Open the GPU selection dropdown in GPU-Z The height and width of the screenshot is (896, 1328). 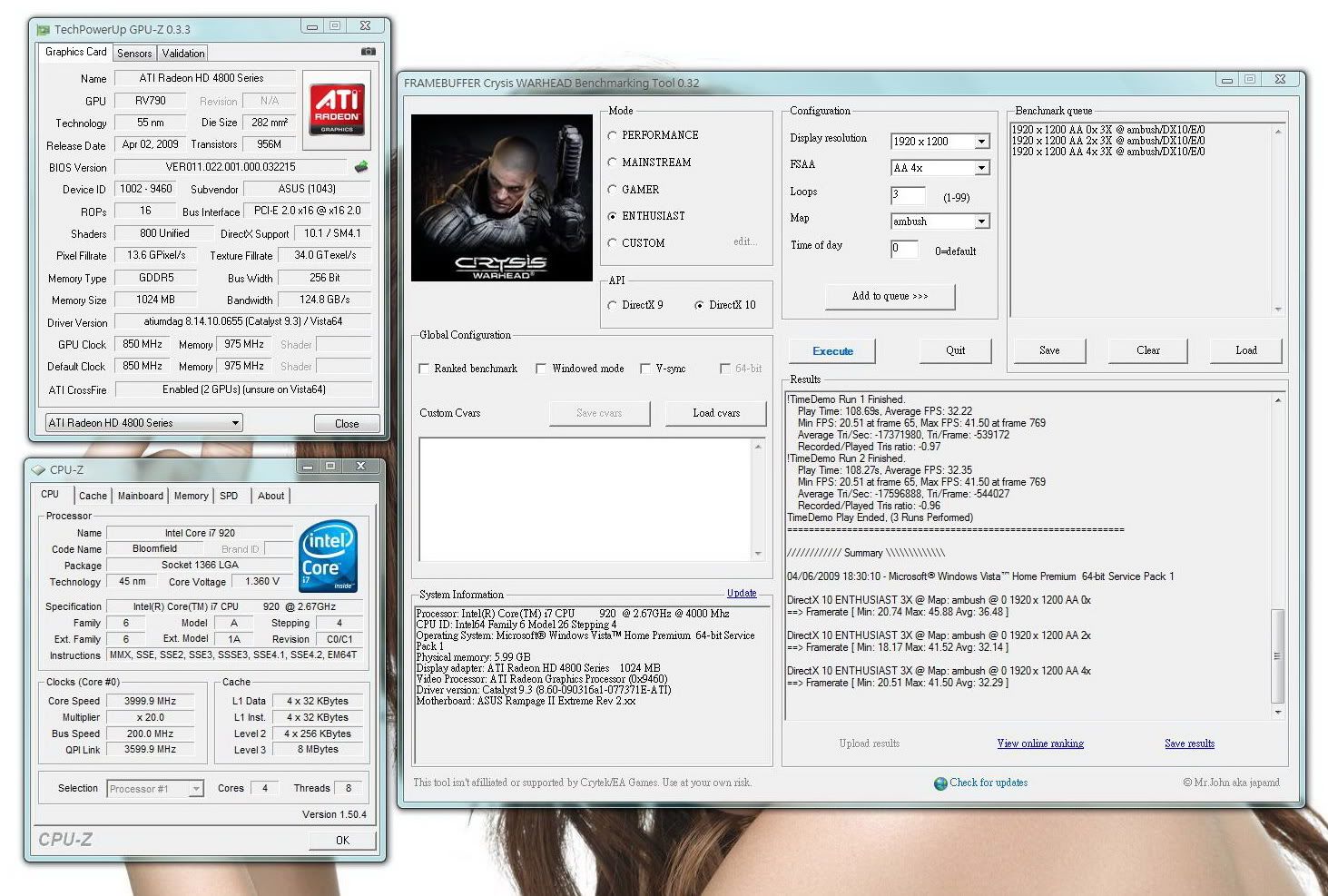[x=143, y=423]
